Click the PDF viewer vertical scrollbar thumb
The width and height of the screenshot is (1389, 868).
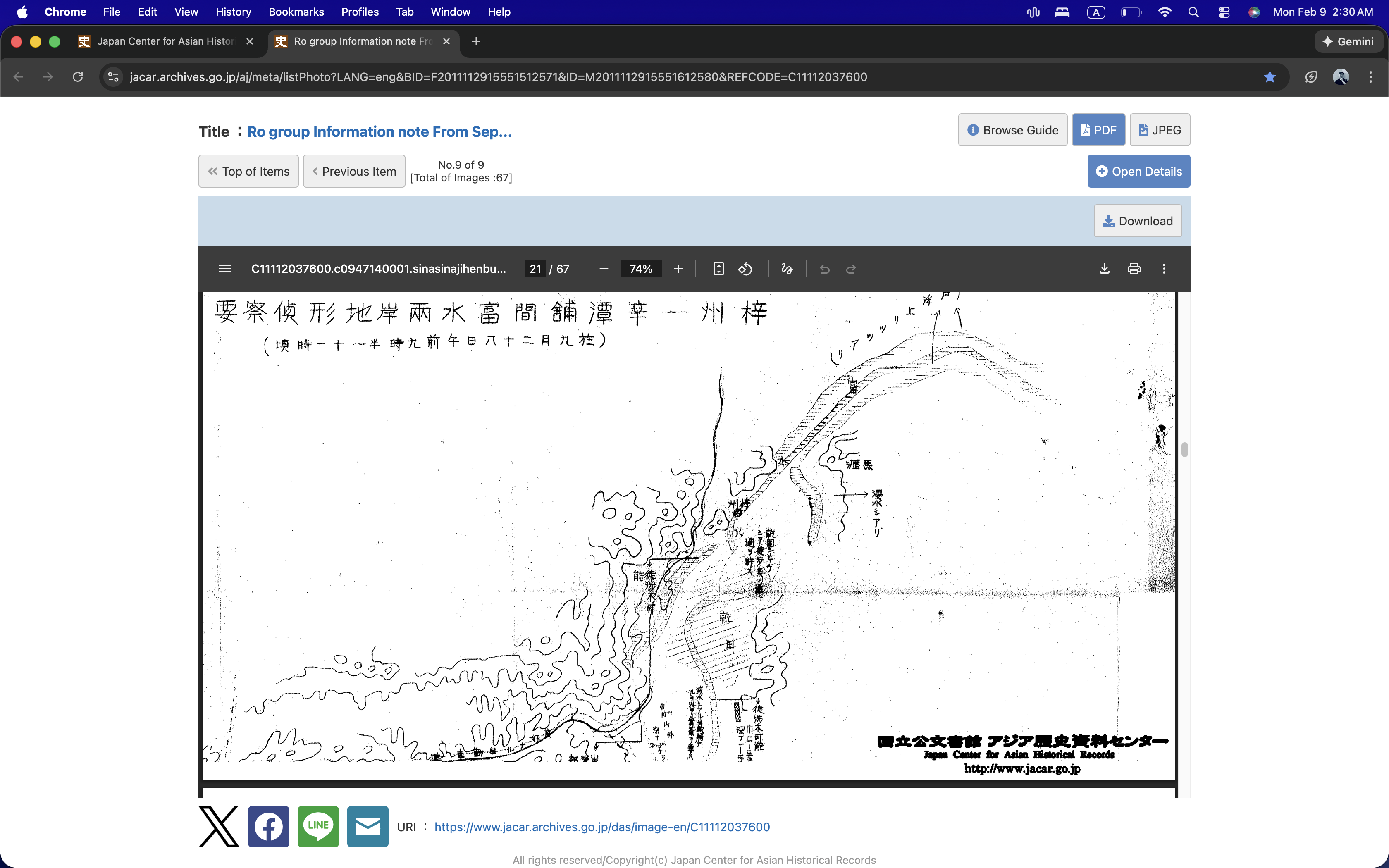tap(1184, 450)
